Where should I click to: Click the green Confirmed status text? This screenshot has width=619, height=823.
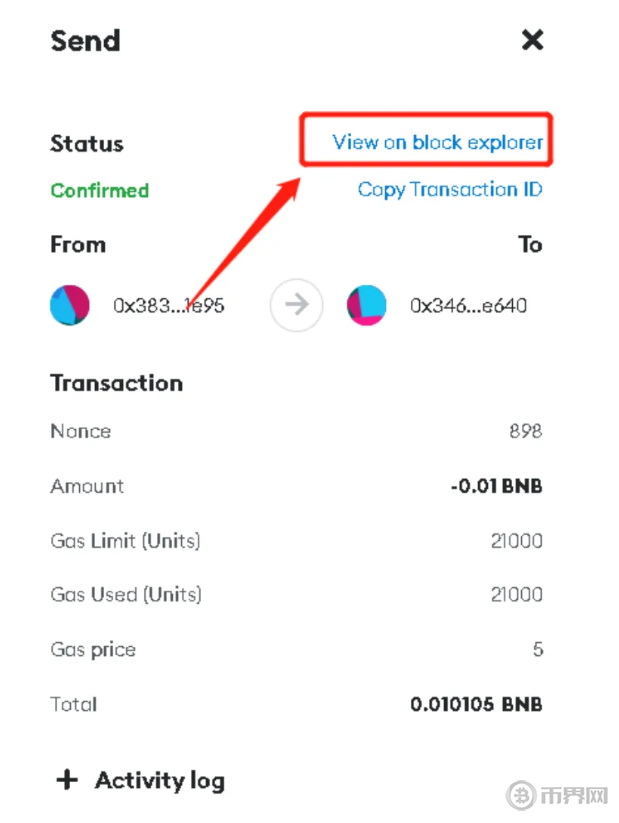pos(99,190)
